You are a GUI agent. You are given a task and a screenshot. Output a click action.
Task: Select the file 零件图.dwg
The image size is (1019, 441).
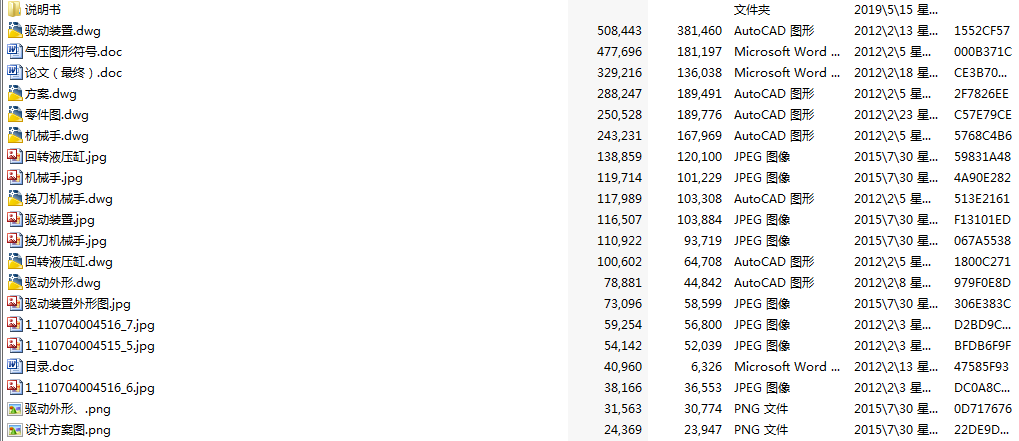57,114
